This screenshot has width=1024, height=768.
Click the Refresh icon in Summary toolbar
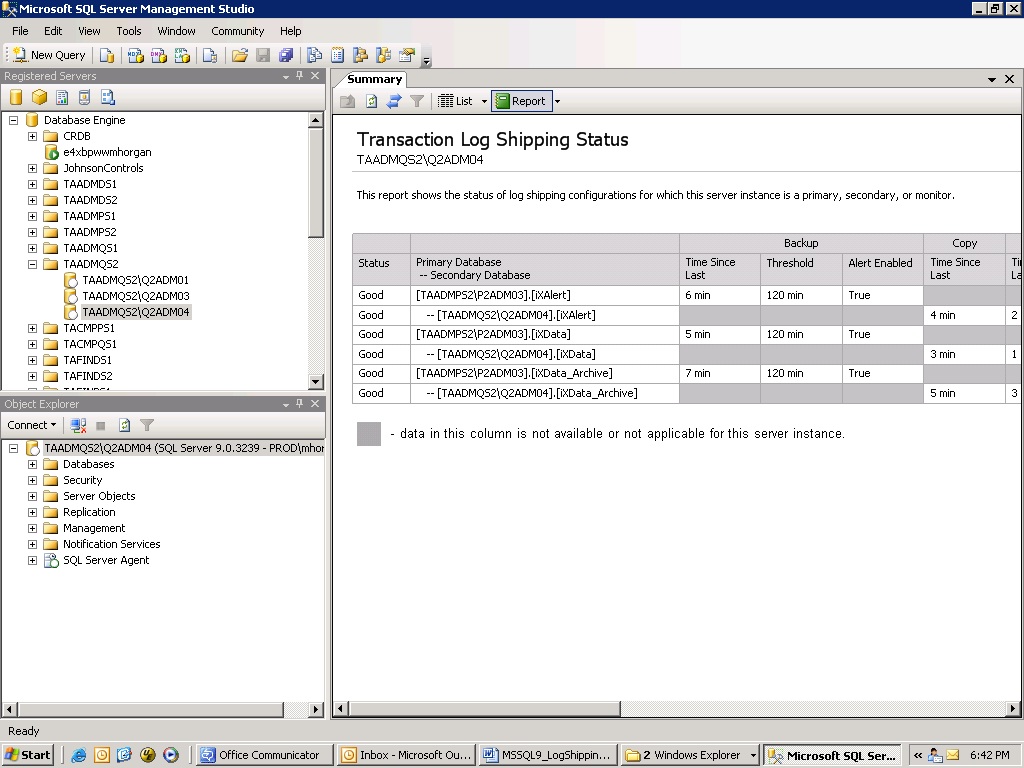pyautogui.click(x=371, y=101)
